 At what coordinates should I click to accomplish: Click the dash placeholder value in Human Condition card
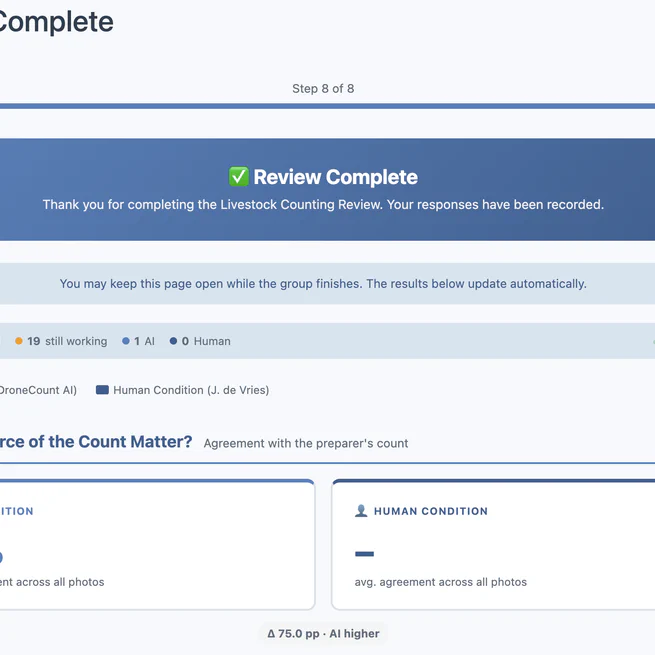[x=364, y=554]
